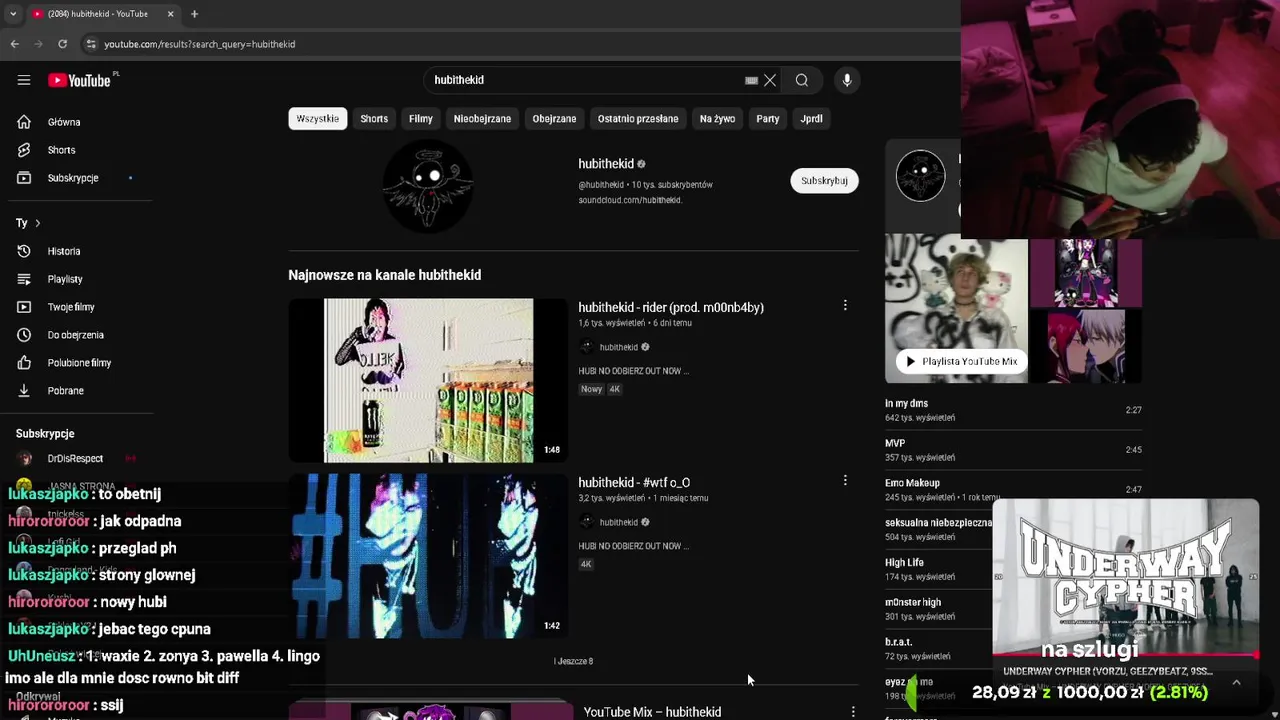Start voice search with microphone icon

[x=847, y=80]
